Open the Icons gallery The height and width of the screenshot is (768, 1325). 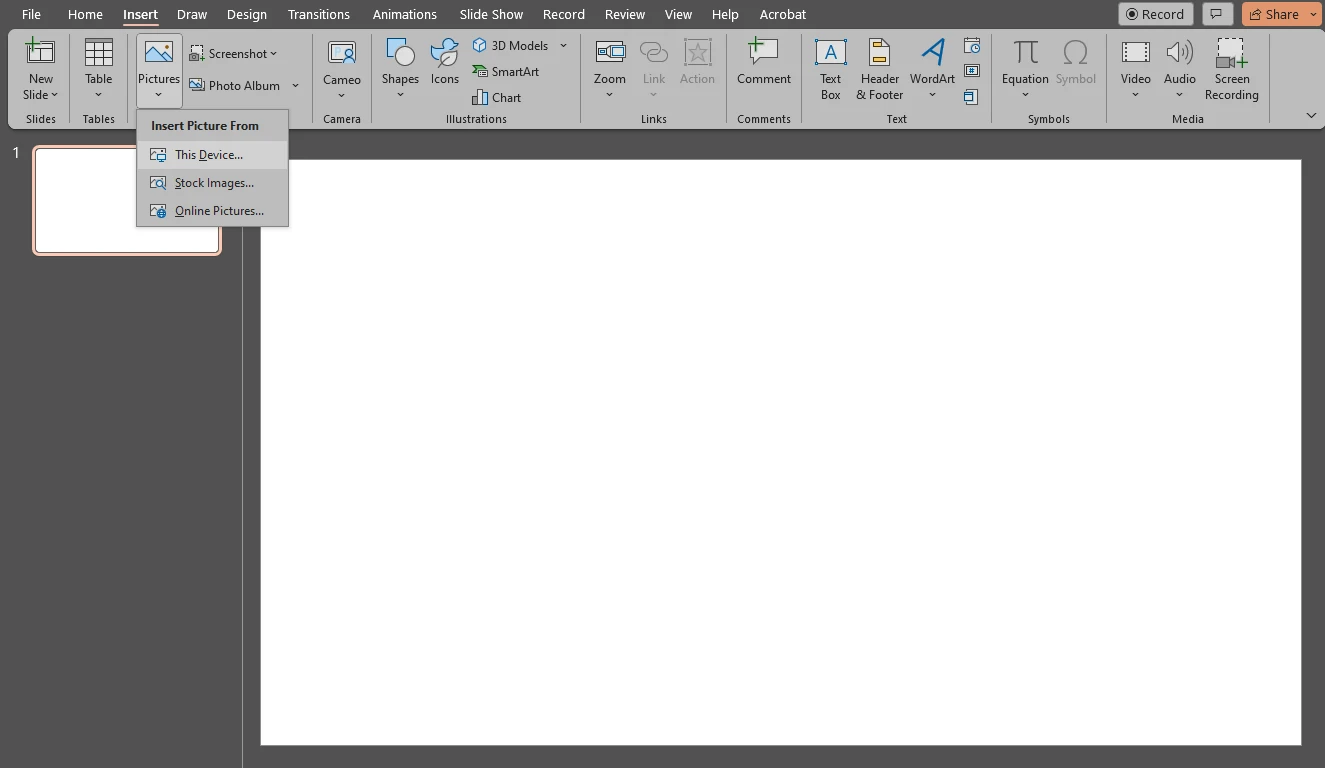[444, 68]
